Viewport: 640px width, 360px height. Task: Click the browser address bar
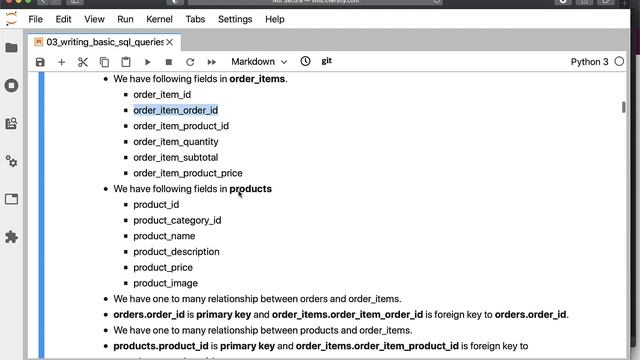[316, 2]
